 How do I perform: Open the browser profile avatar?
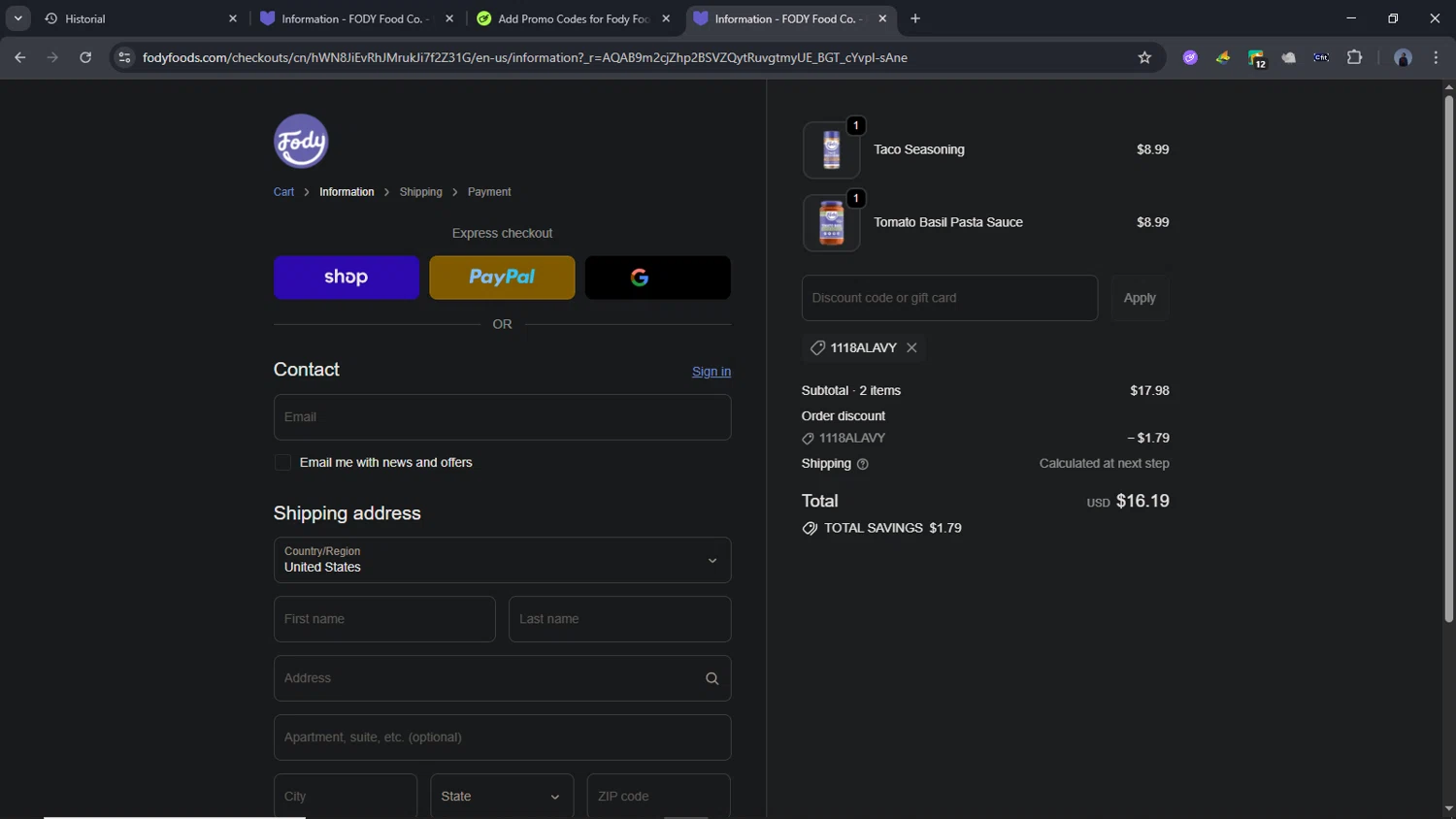(x=1403, y=57)
